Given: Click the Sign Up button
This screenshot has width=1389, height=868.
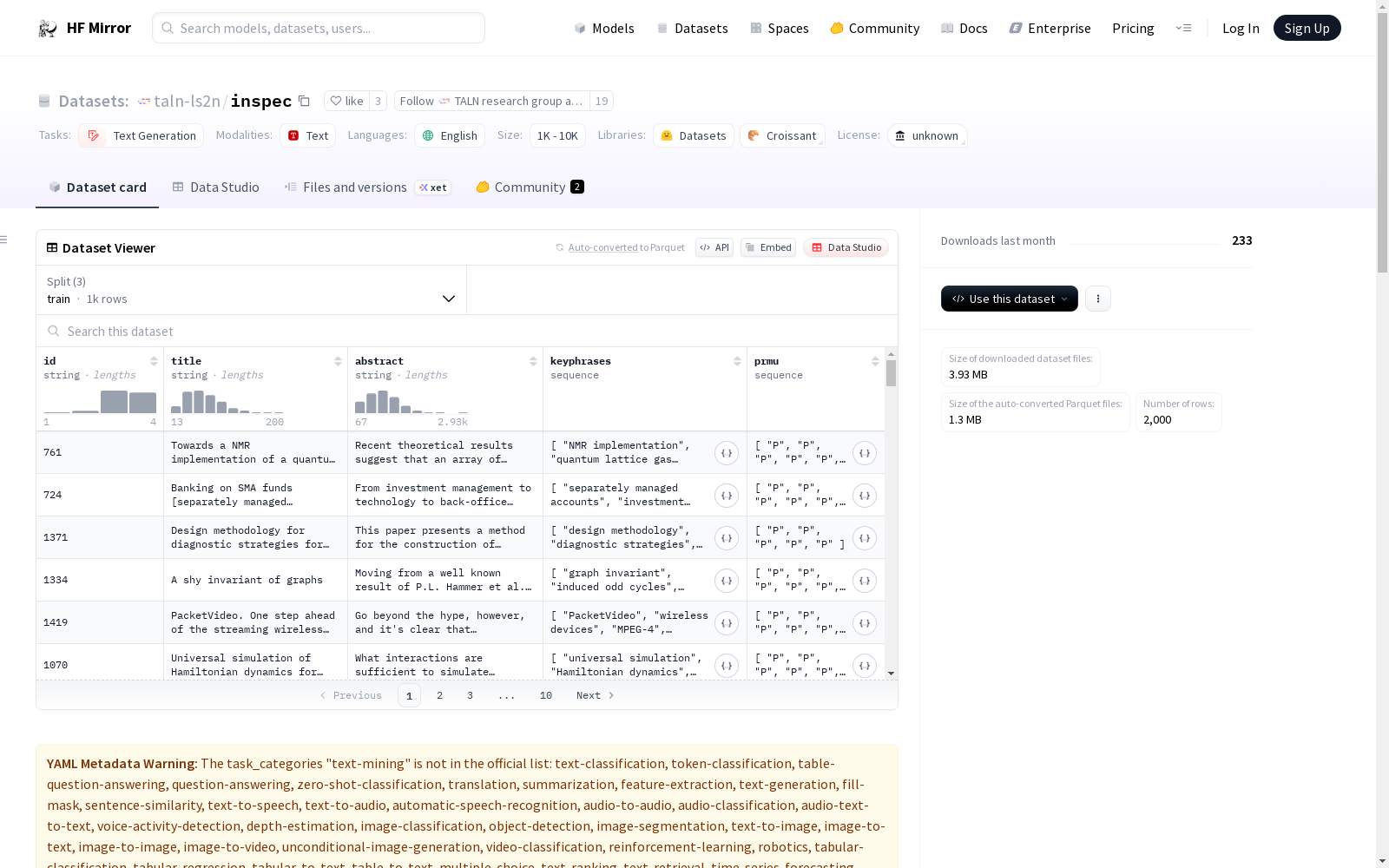Looking at the screenshot, I should (x=1307, y=28).
